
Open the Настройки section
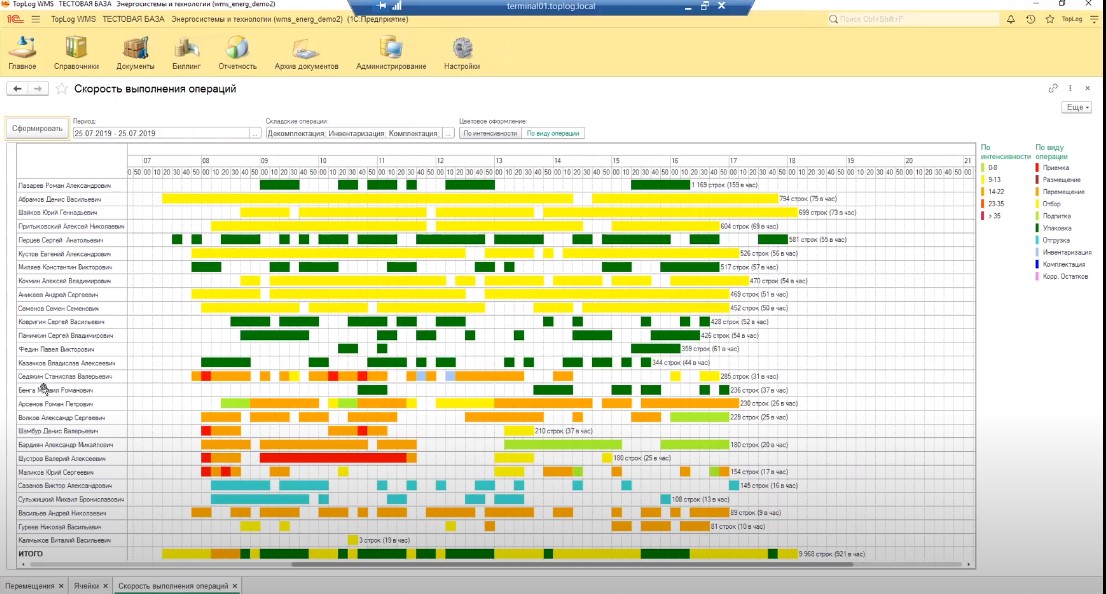point(462,54)
